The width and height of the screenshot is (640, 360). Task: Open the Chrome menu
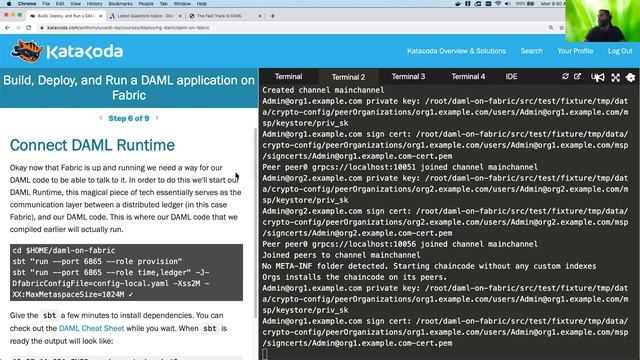click(x=27, y=4)
